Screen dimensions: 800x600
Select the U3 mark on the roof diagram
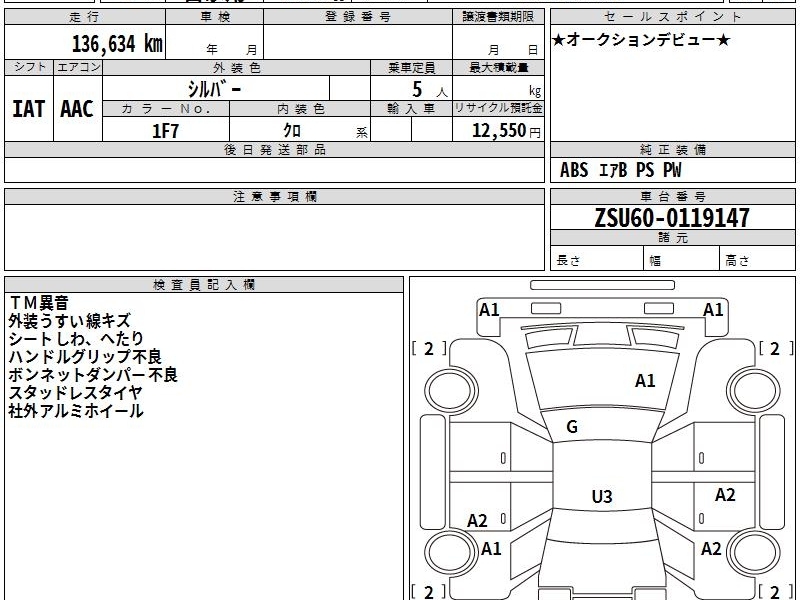coord(602,496)
